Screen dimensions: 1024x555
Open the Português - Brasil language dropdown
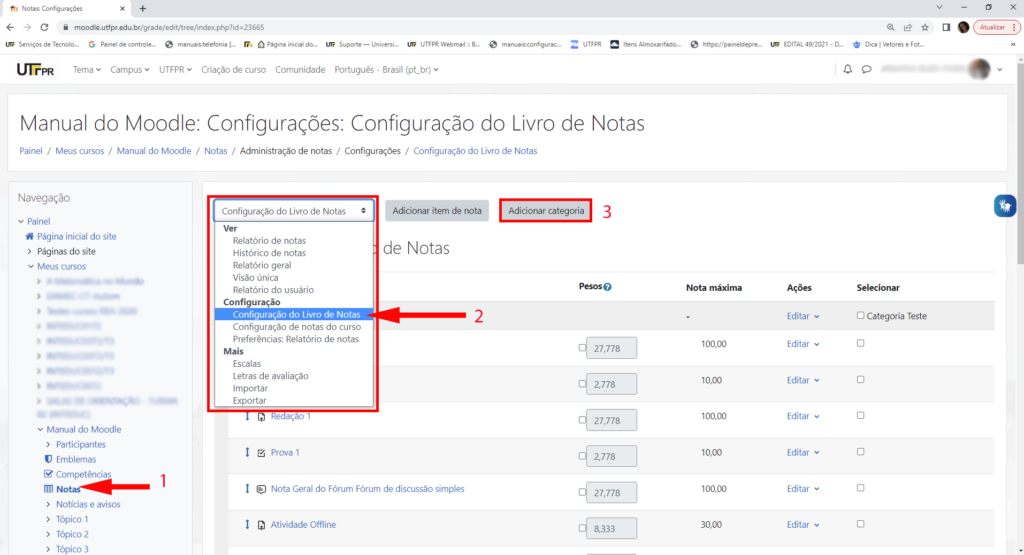386,69
